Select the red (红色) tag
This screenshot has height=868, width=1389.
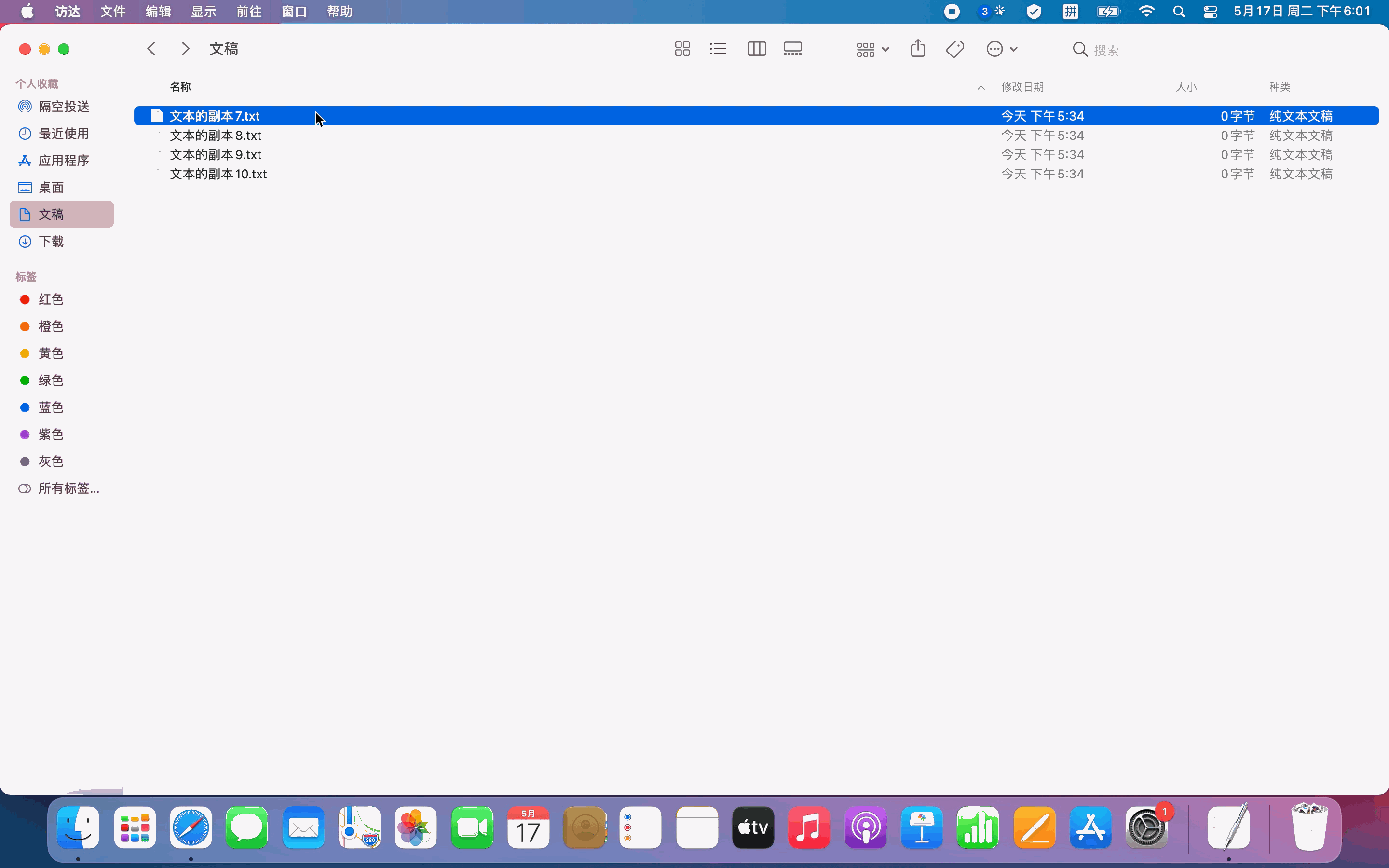point(51,299)
